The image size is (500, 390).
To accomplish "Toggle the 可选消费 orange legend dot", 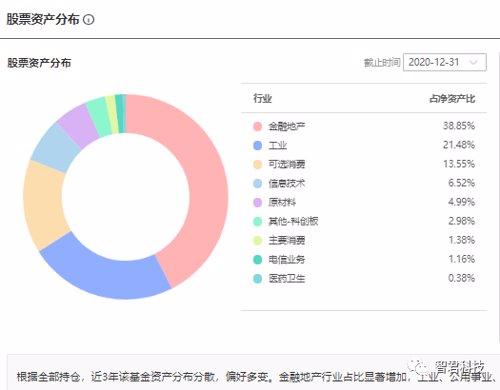I will (257, 164).
